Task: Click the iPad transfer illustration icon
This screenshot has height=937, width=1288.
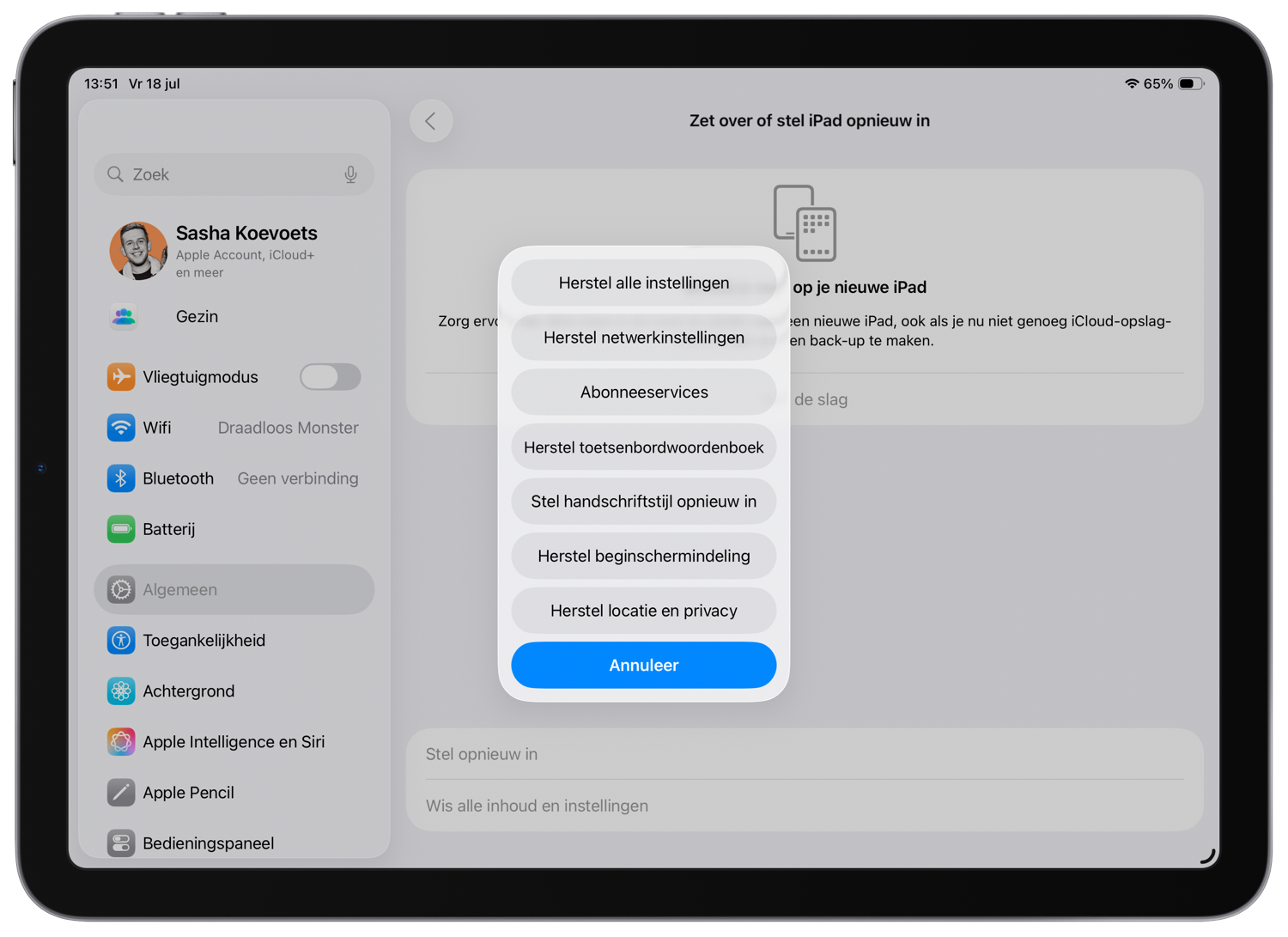Action: coord(805,223)
